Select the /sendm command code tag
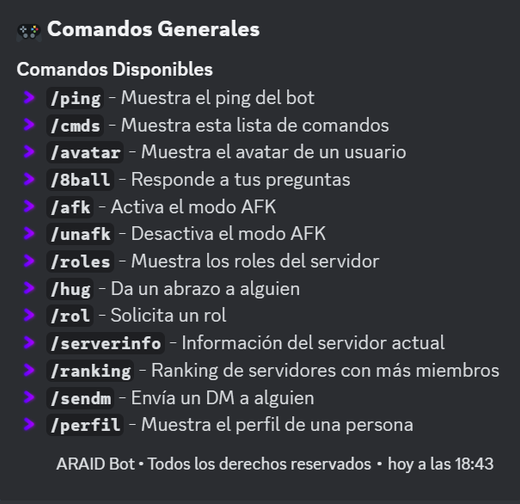The image size is (520, 504). (x=80, y=398)
